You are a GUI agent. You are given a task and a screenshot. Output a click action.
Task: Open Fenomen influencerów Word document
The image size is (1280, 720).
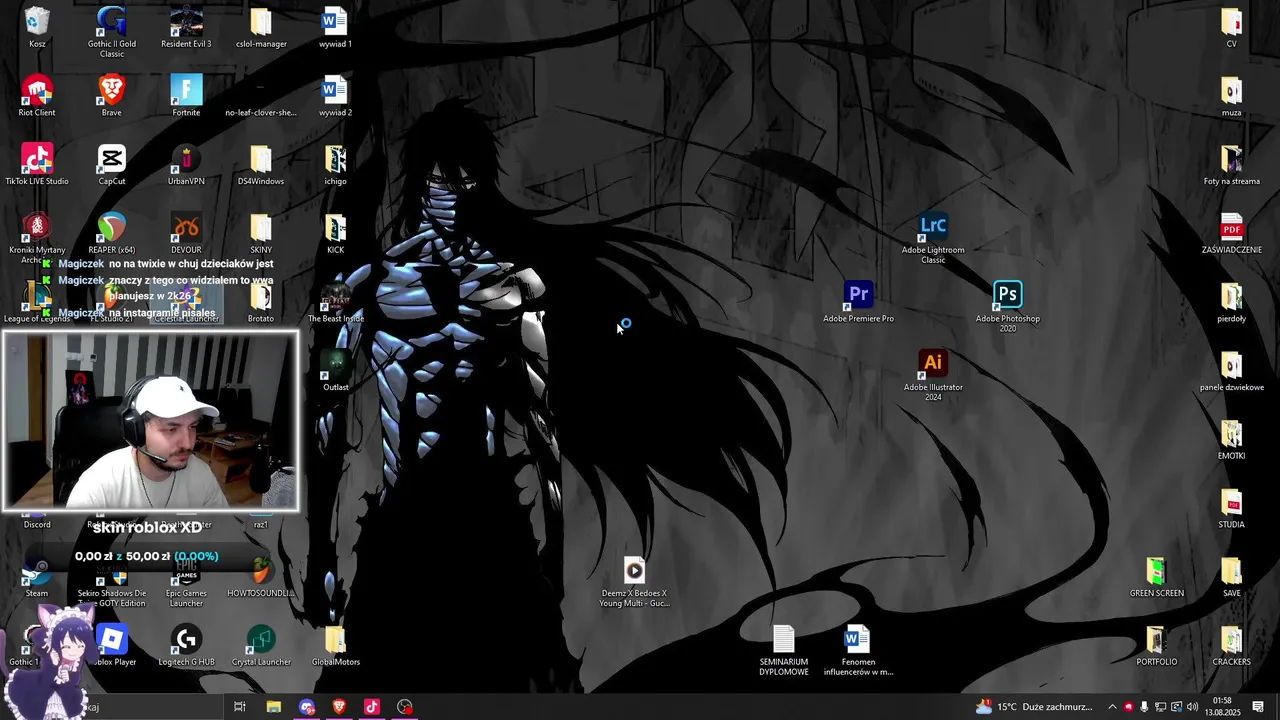click(858, 651)
